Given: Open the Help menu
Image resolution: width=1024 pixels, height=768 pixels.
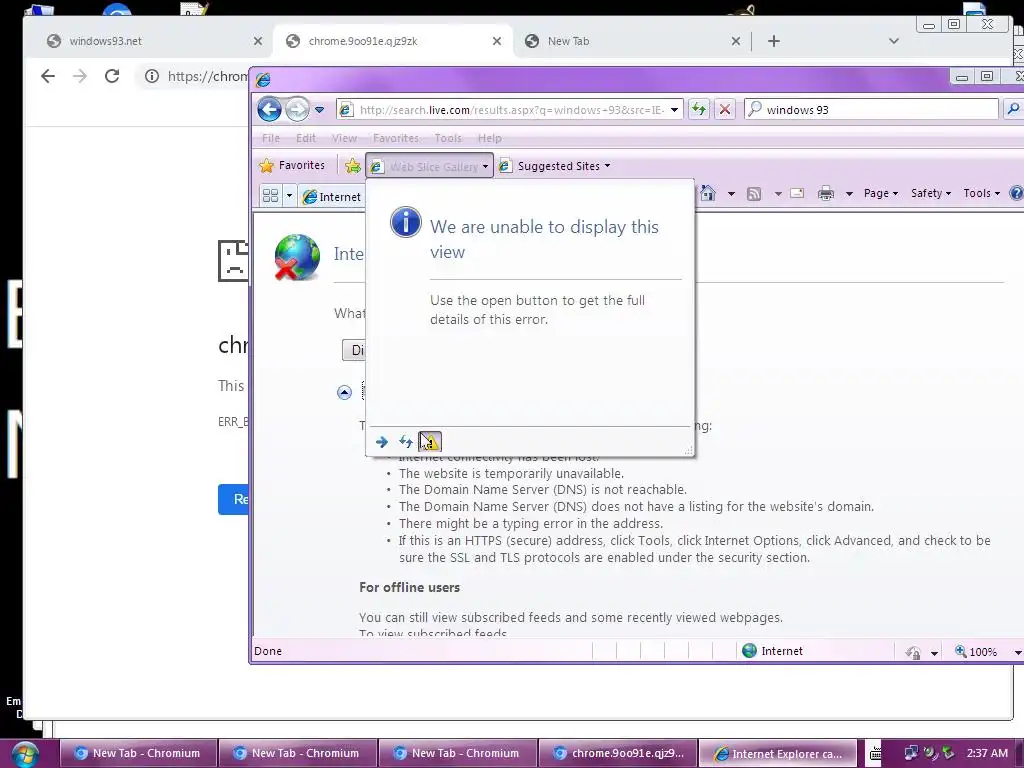Looking at the screenshot, I should pyautogui.click(x=490, y=138).
